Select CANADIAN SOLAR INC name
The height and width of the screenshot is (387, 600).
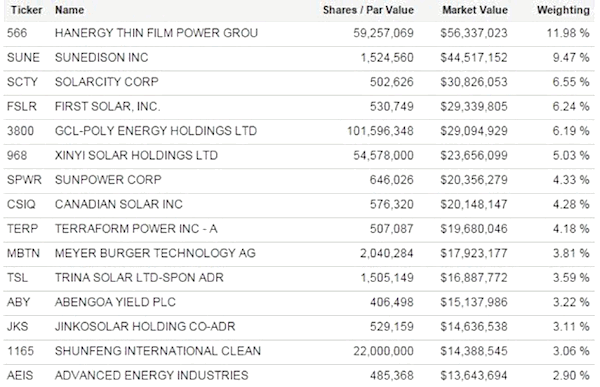click(x=119, y=204)
